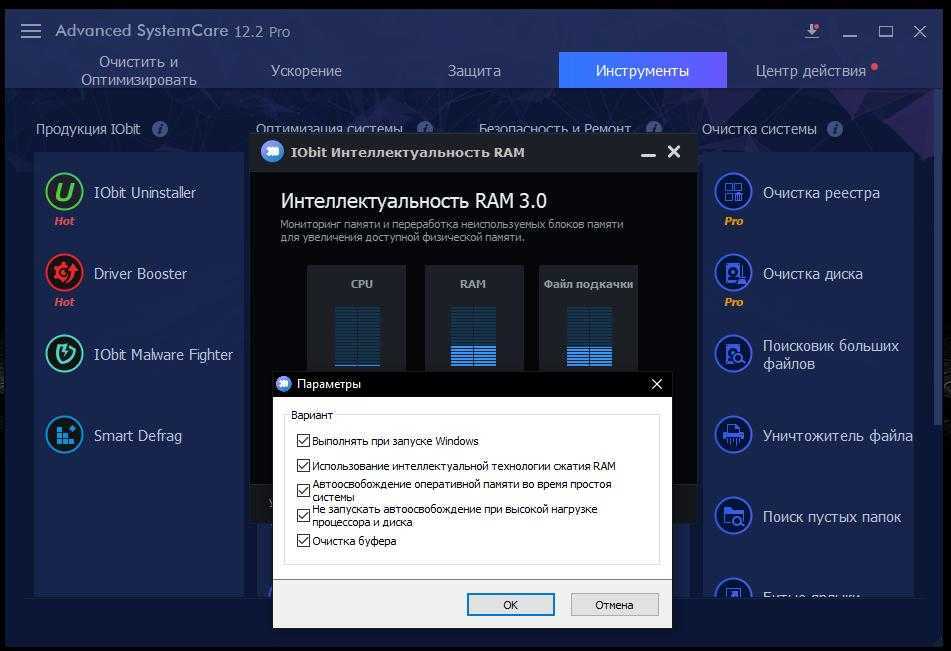Open IObit Malware Fighter icon
The image size is (951, 651).
(64, 354)
